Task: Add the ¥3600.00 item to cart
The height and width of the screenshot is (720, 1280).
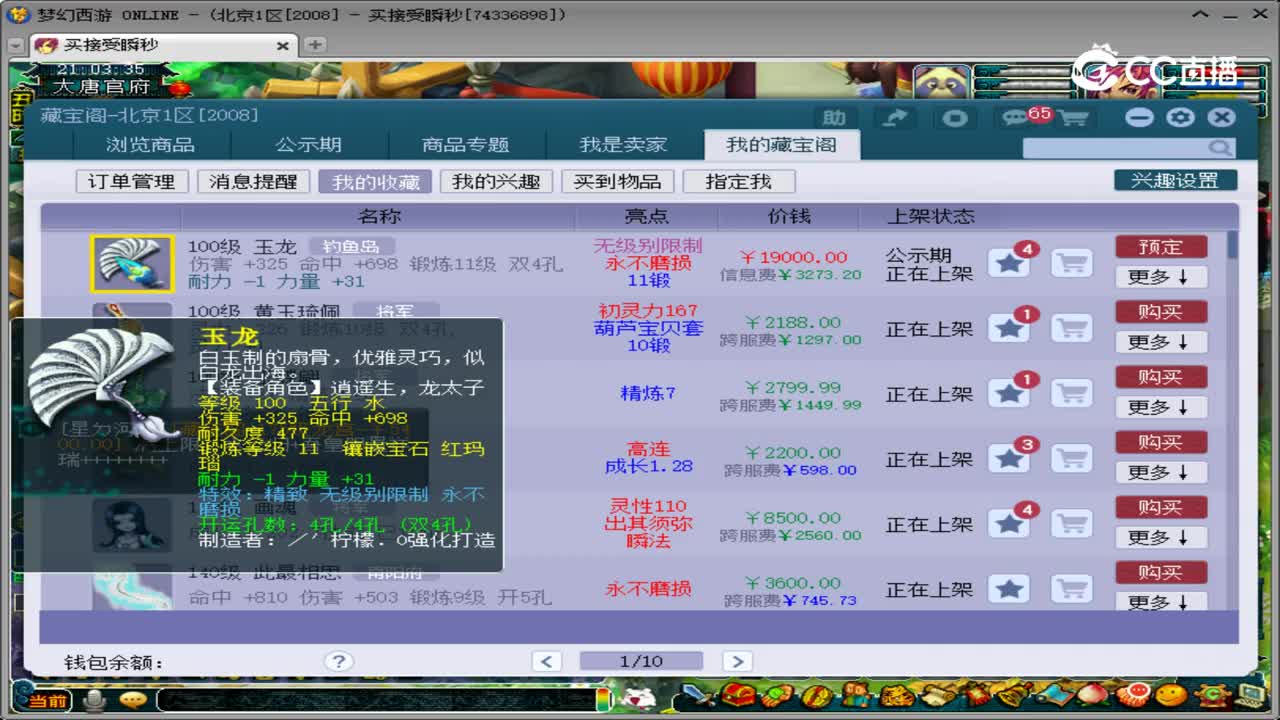Action: click(1071, 588)
